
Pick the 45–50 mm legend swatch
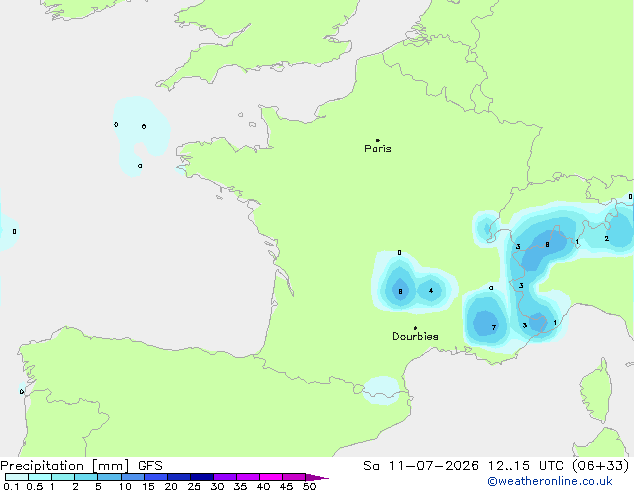tap(294, 477)
